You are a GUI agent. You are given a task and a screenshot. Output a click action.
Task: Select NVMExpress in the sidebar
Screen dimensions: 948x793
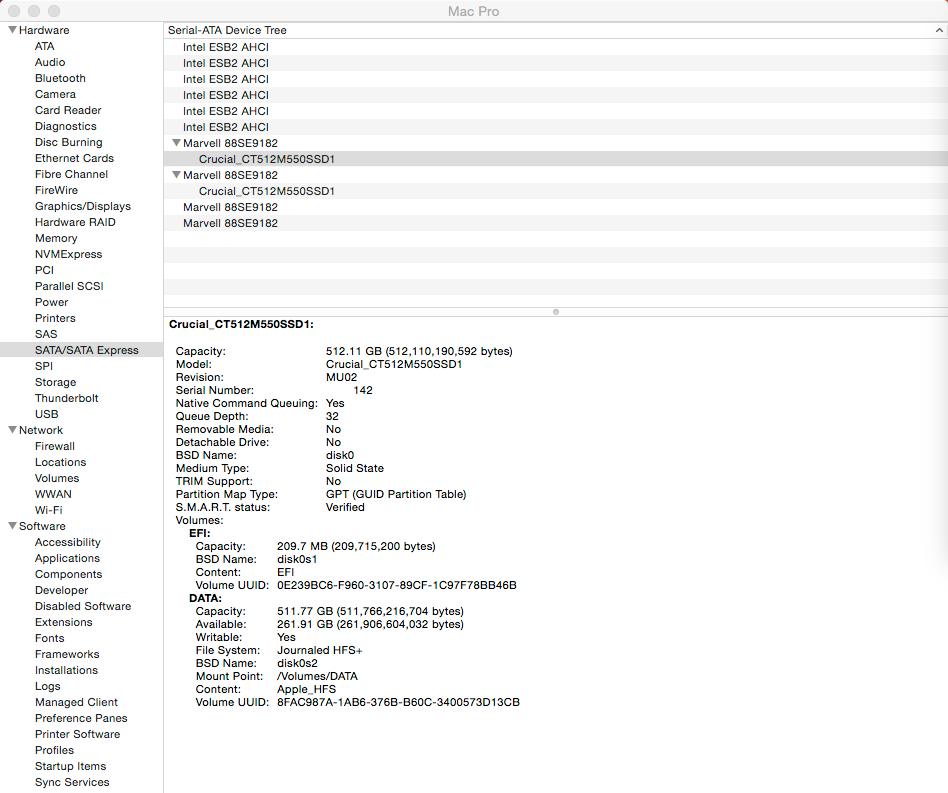(69, 254)
